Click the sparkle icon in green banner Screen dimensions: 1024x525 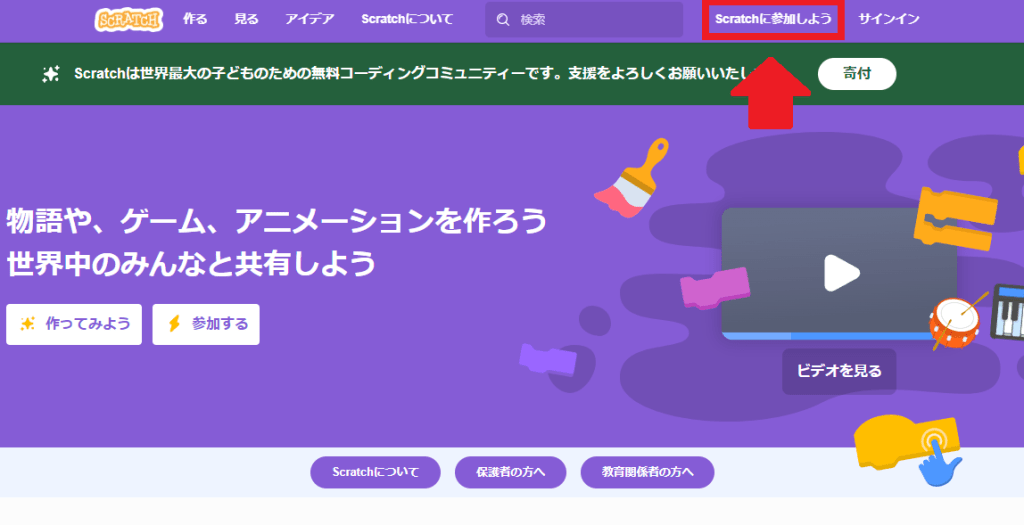pyautogui.click(x=51, y=74)
